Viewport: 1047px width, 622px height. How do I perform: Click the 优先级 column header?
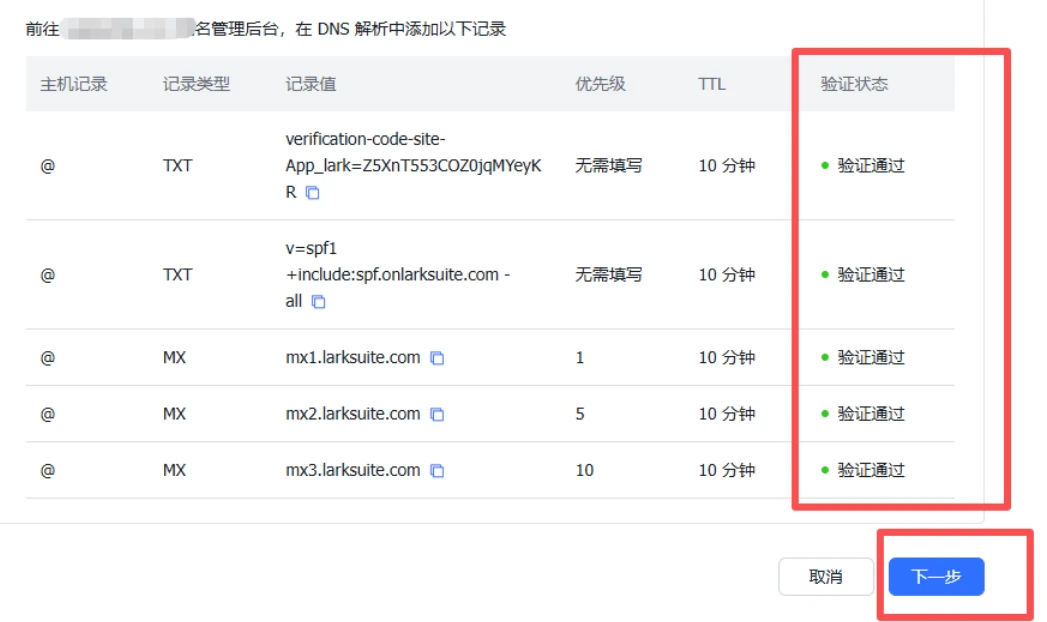point(600,84)
